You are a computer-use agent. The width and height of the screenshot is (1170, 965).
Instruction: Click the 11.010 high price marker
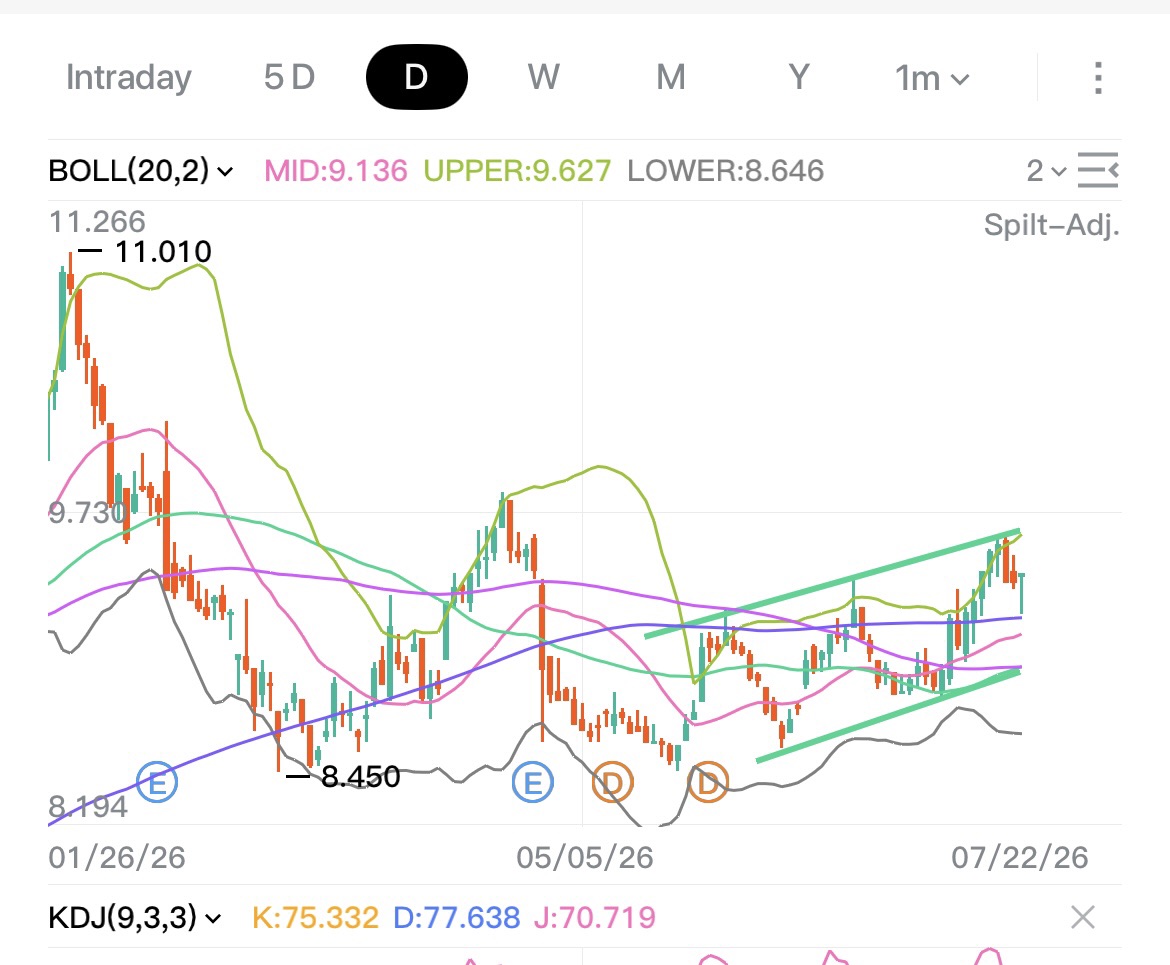pyautogui.click(x=163, y=252)
